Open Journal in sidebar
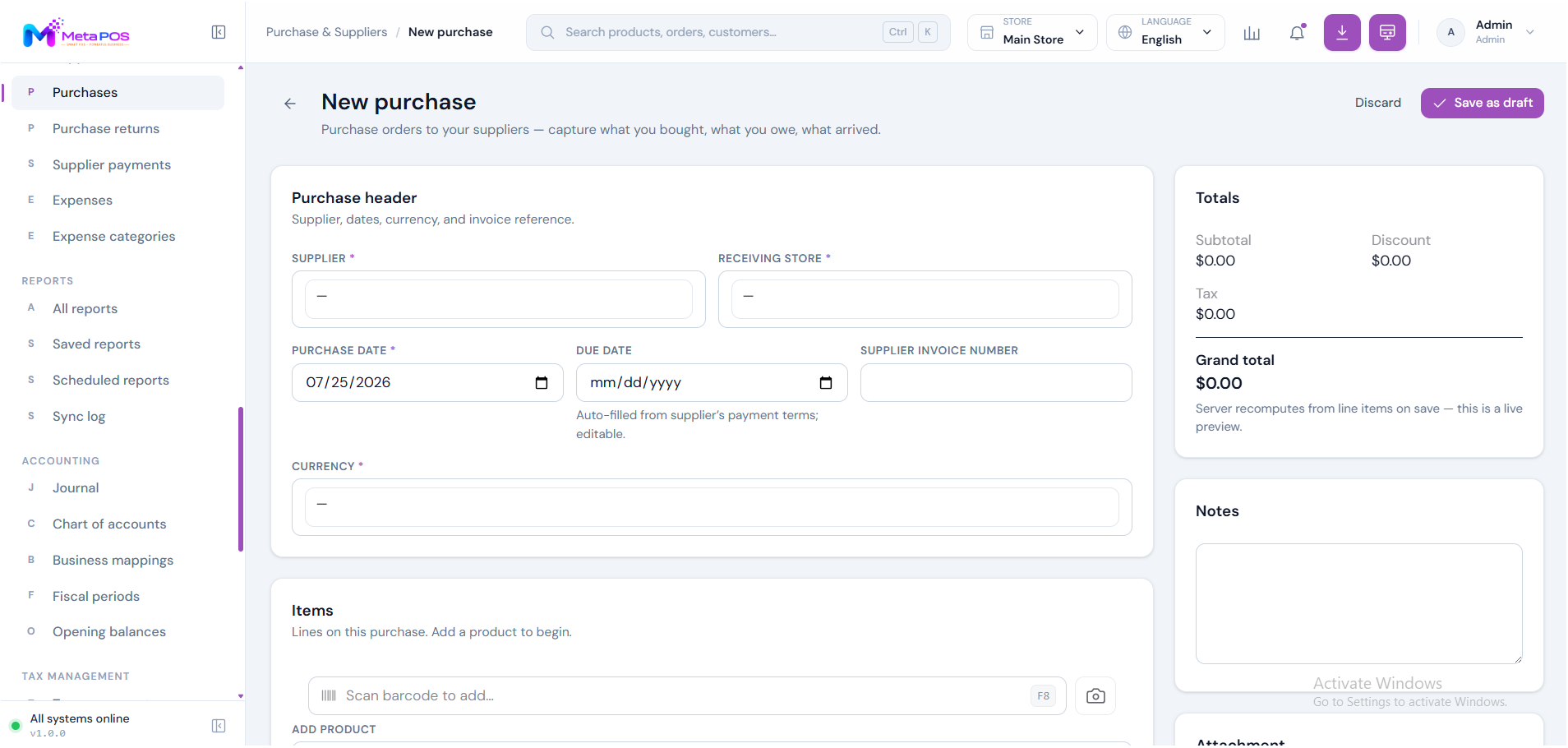The height and width of the screenshot is (748, 1568). click(x=118, y=488)
